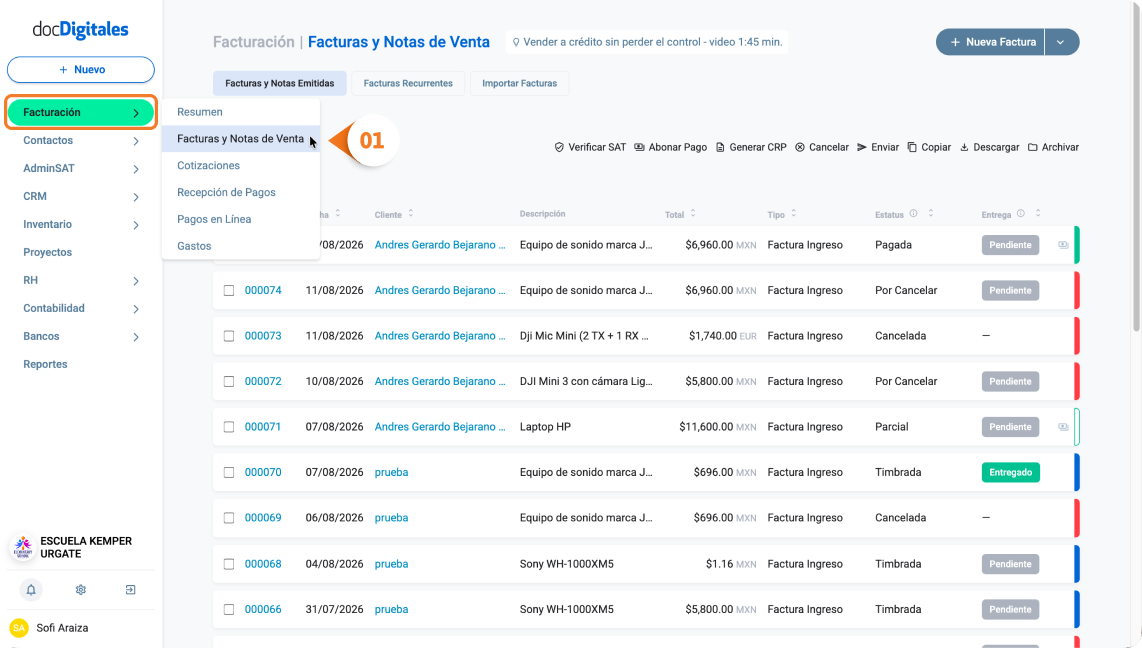The image size is (1142, 648).
Task: Open notifications bell icon
Action: click(x=31, y=590)
